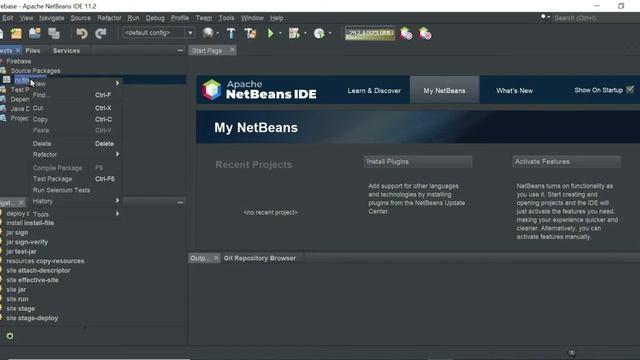640x360 pixels.
Task: Click the Undo arrow icon
Action: (x=82, y=33)
